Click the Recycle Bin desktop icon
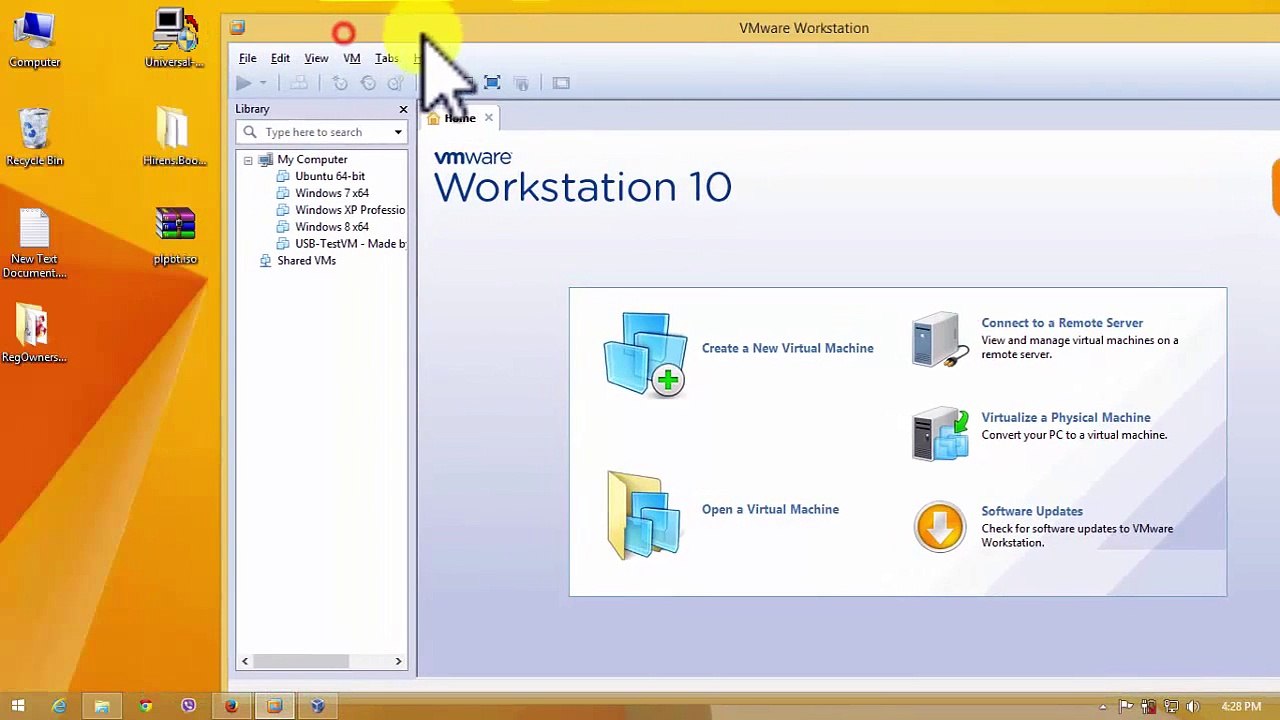Screen dimensions: 1280x720 (x=35, y=138)
